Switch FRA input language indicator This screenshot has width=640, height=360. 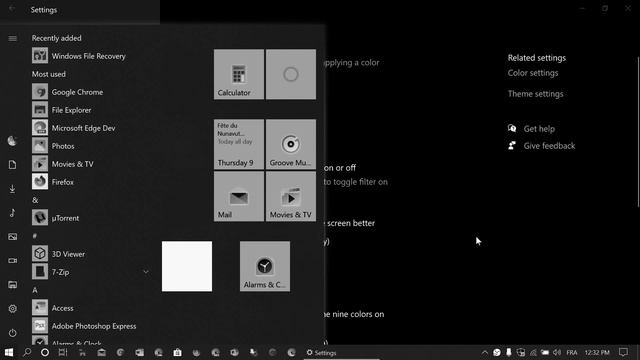click(x=572, y=352)
